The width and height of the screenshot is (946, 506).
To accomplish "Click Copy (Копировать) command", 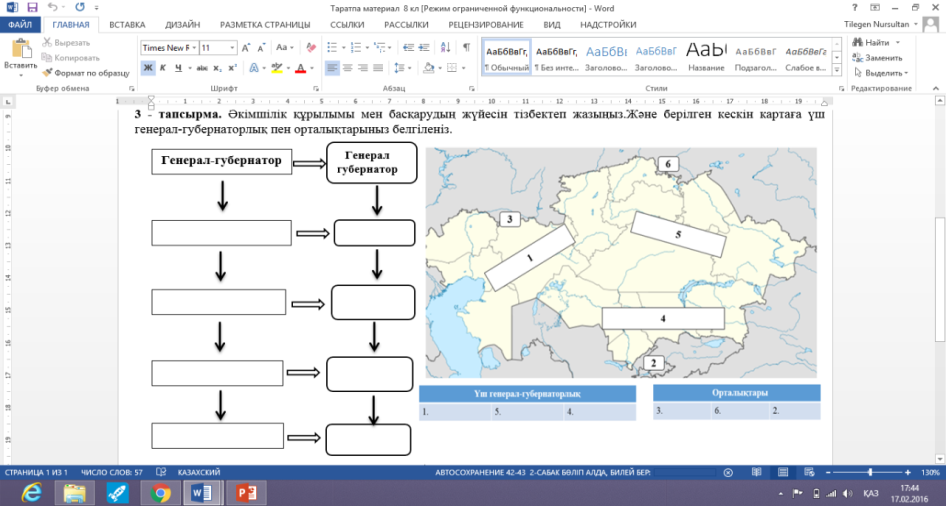I will 71,58.
